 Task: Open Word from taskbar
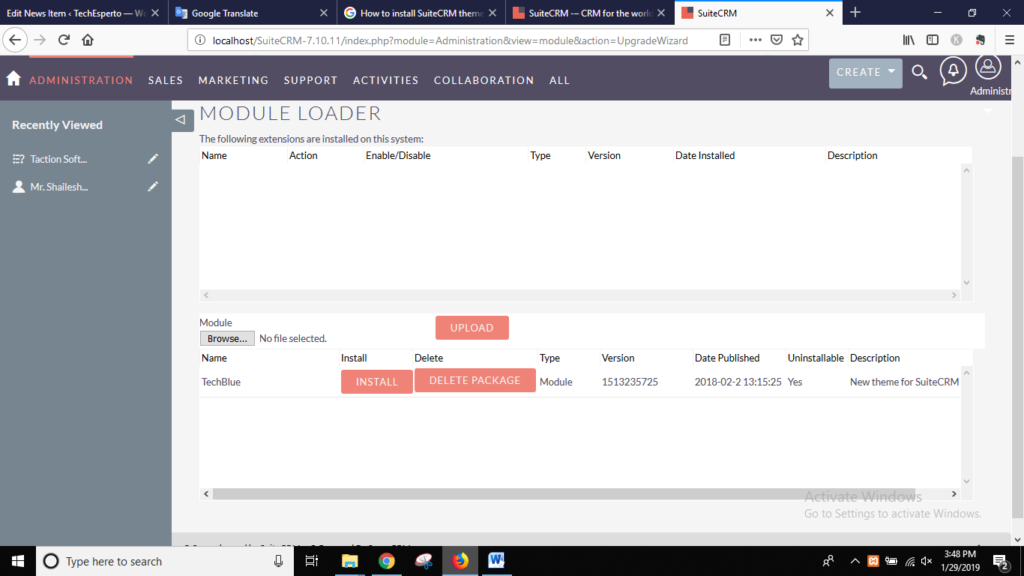pos(496,561)
